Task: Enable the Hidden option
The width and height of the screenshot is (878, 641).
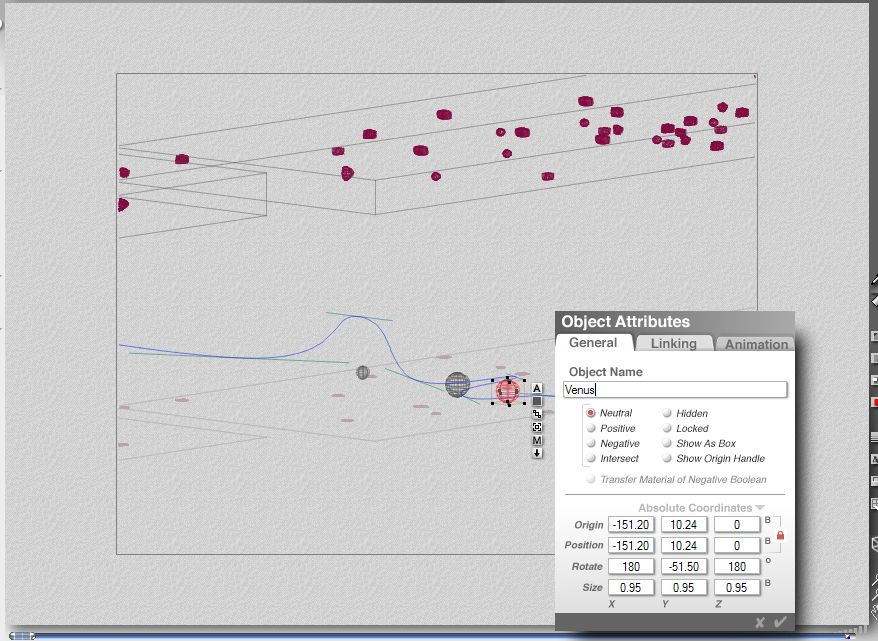Action: (x=667, y=413)
